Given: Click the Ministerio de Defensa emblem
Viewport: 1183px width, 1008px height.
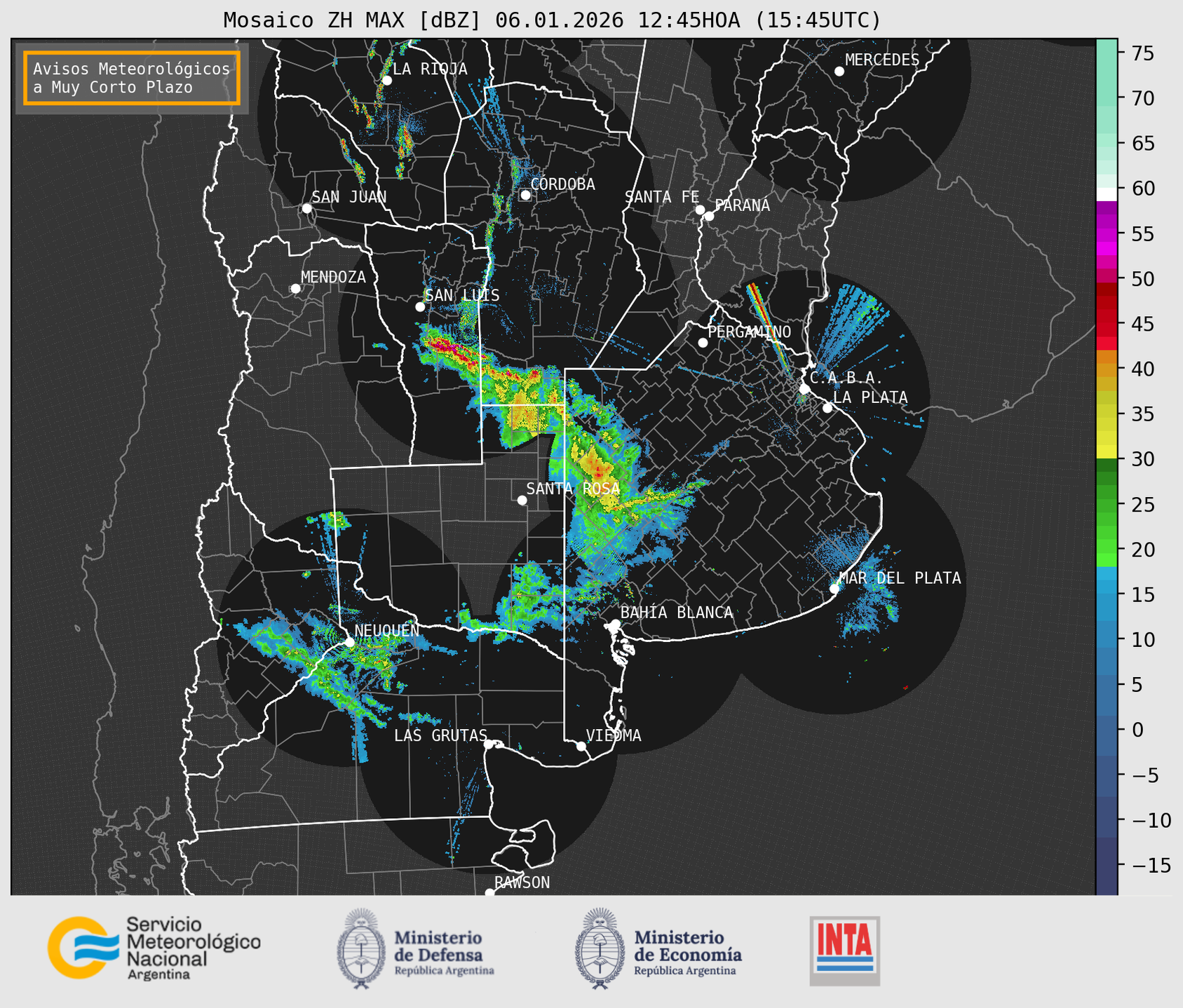Looking at the screenshot, I should click(360, 948).
